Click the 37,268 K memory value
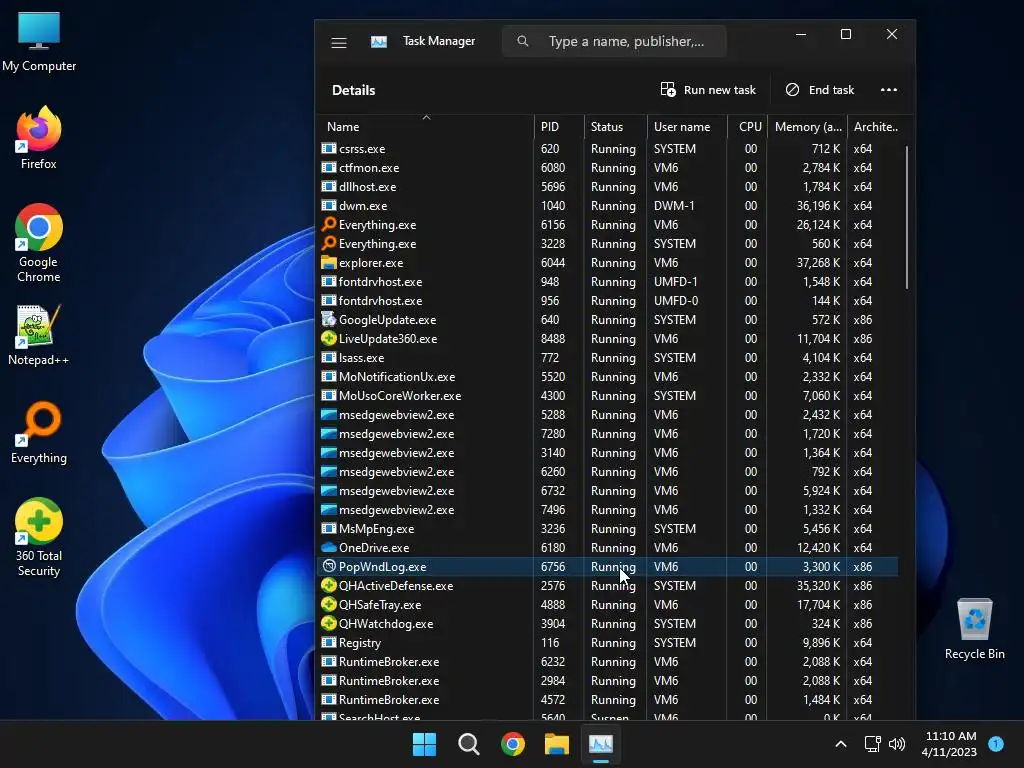 coord(818,263)
